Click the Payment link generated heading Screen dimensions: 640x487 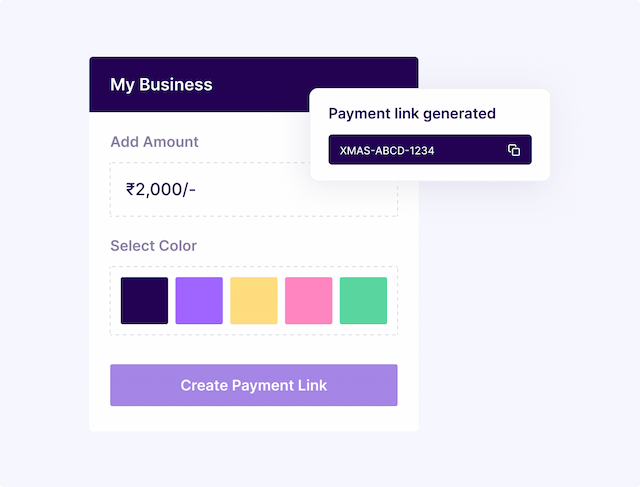pyautogui.click(x=412, y=113)
